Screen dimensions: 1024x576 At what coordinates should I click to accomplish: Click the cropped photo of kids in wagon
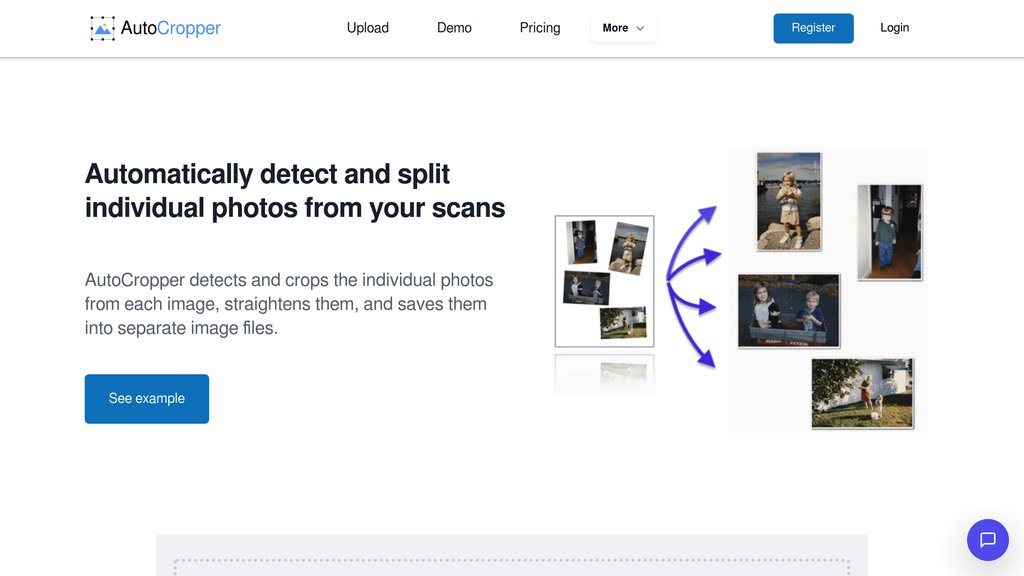coord(788,311)
